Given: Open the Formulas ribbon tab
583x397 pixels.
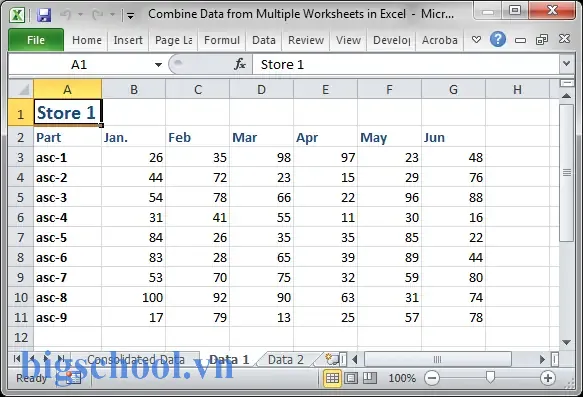Looking at the screenshot, I should pyautogui.click(x=222, y=40).
